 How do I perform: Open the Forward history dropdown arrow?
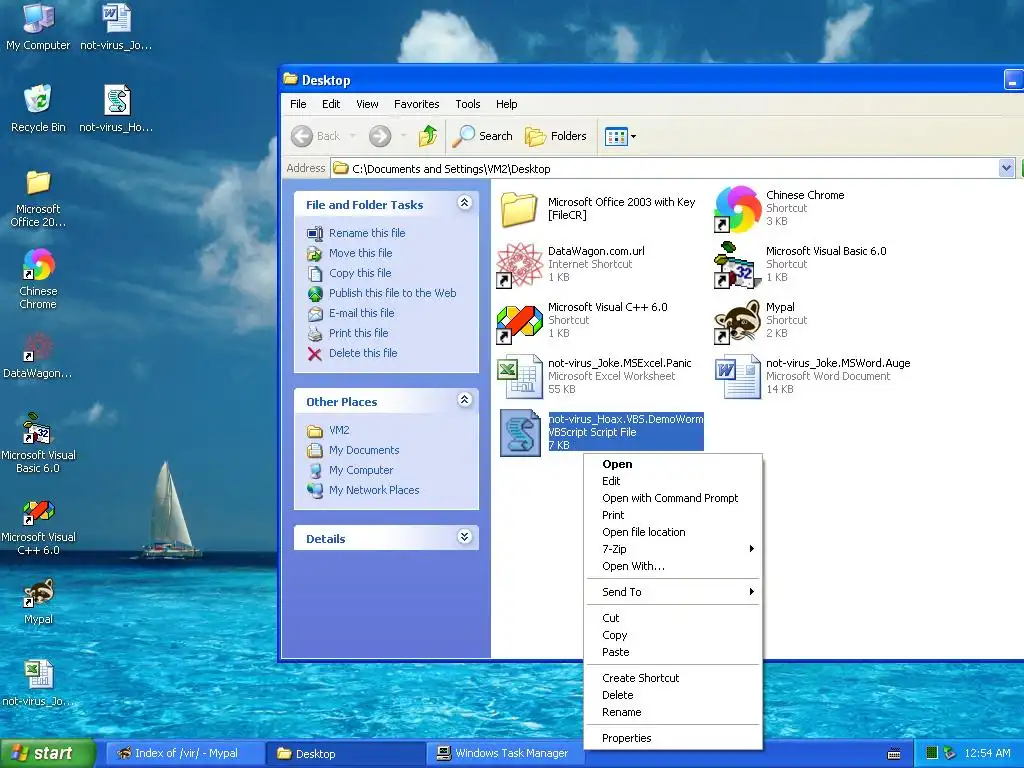[x=404, y=136]
